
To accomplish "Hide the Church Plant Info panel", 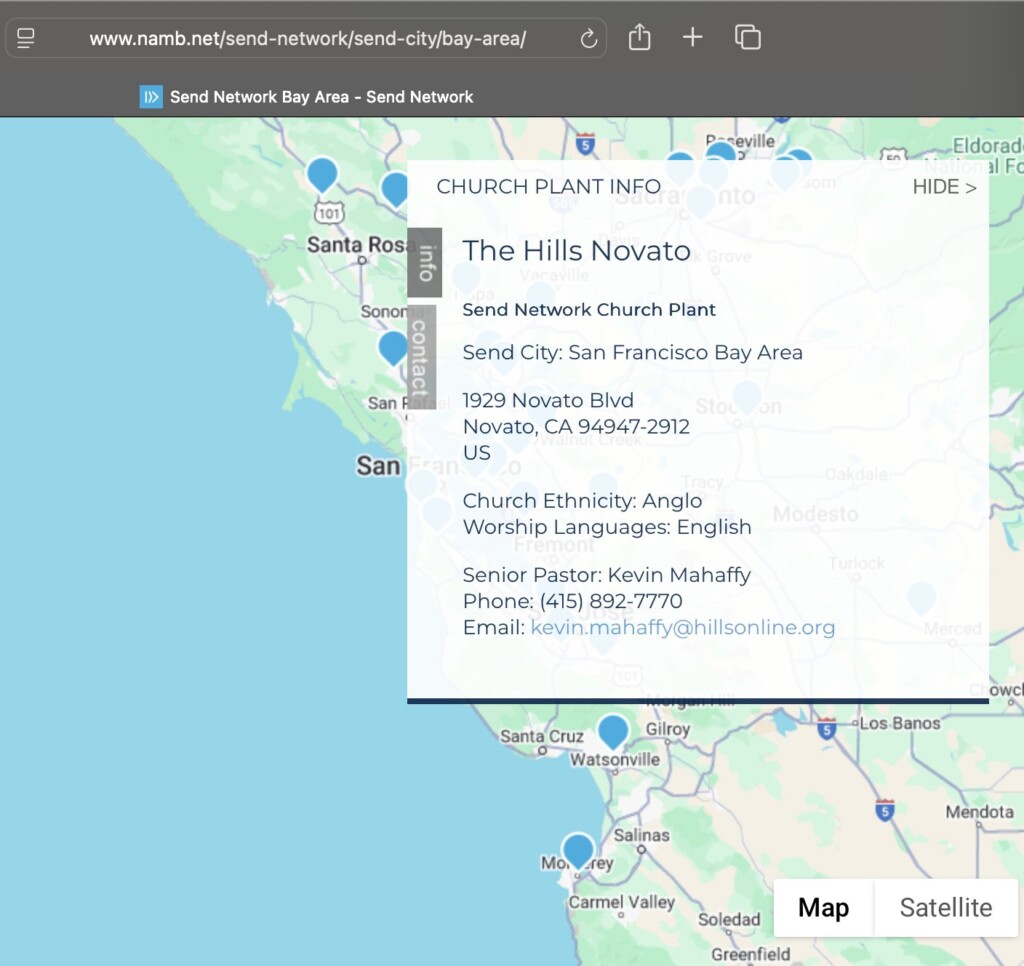I will [944, 187].
